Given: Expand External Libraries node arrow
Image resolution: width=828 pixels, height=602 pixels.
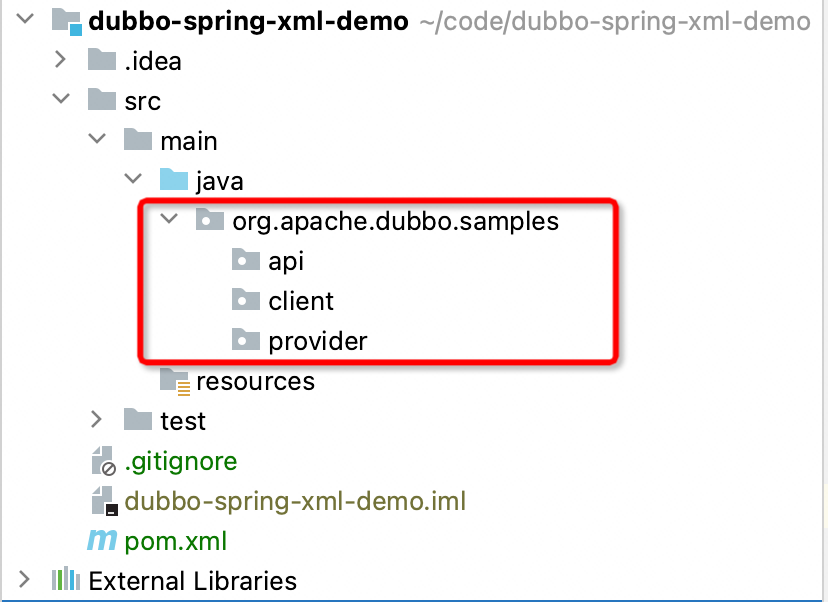Looking at the screenshot, I should [25, 580].
